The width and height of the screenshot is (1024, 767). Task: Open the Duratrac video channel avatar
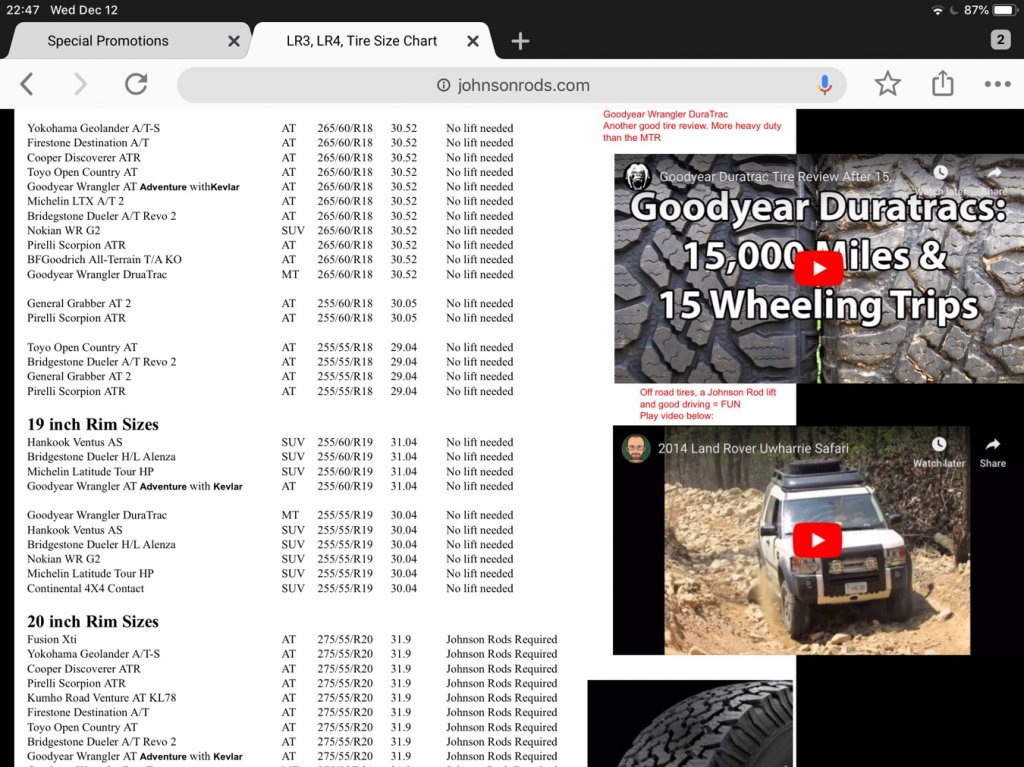pyautogui.click(x=636, y=176)
